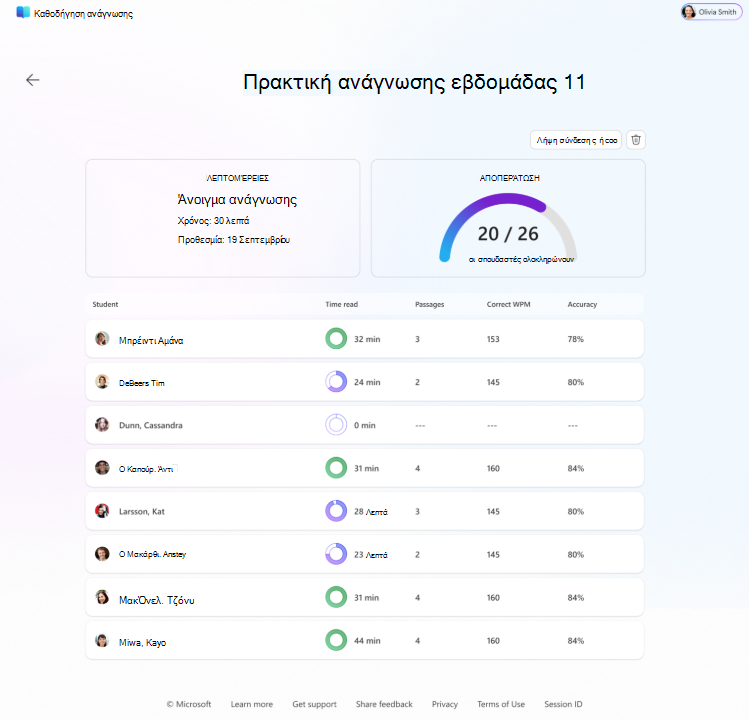Click the trash delete icon
This screenshot has width=749, height=720.
636,140
